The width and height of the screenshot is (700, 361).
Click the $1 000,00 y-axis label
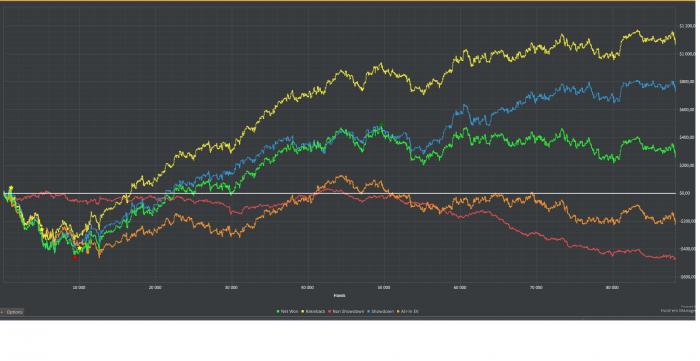point(687,54)
